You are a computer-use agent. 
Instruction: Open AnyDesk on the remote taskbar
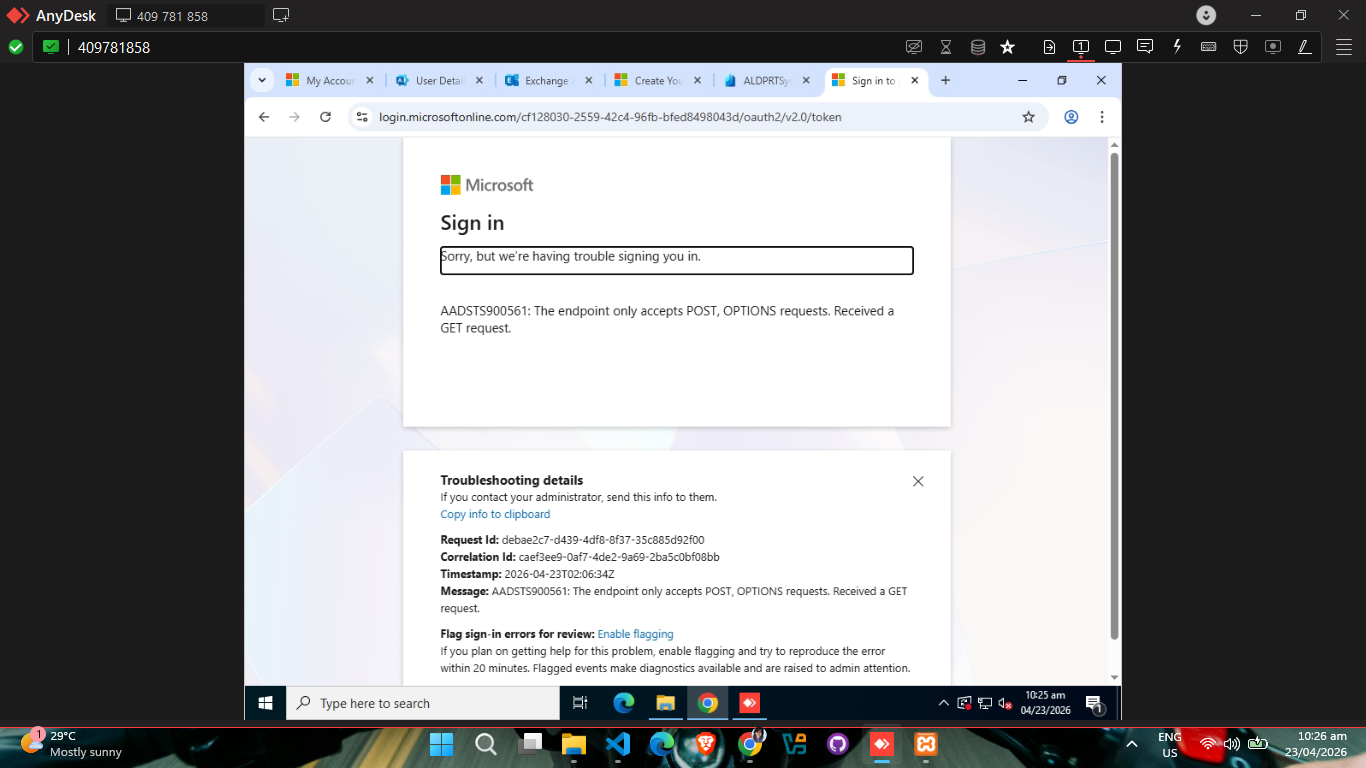point(749,703)
